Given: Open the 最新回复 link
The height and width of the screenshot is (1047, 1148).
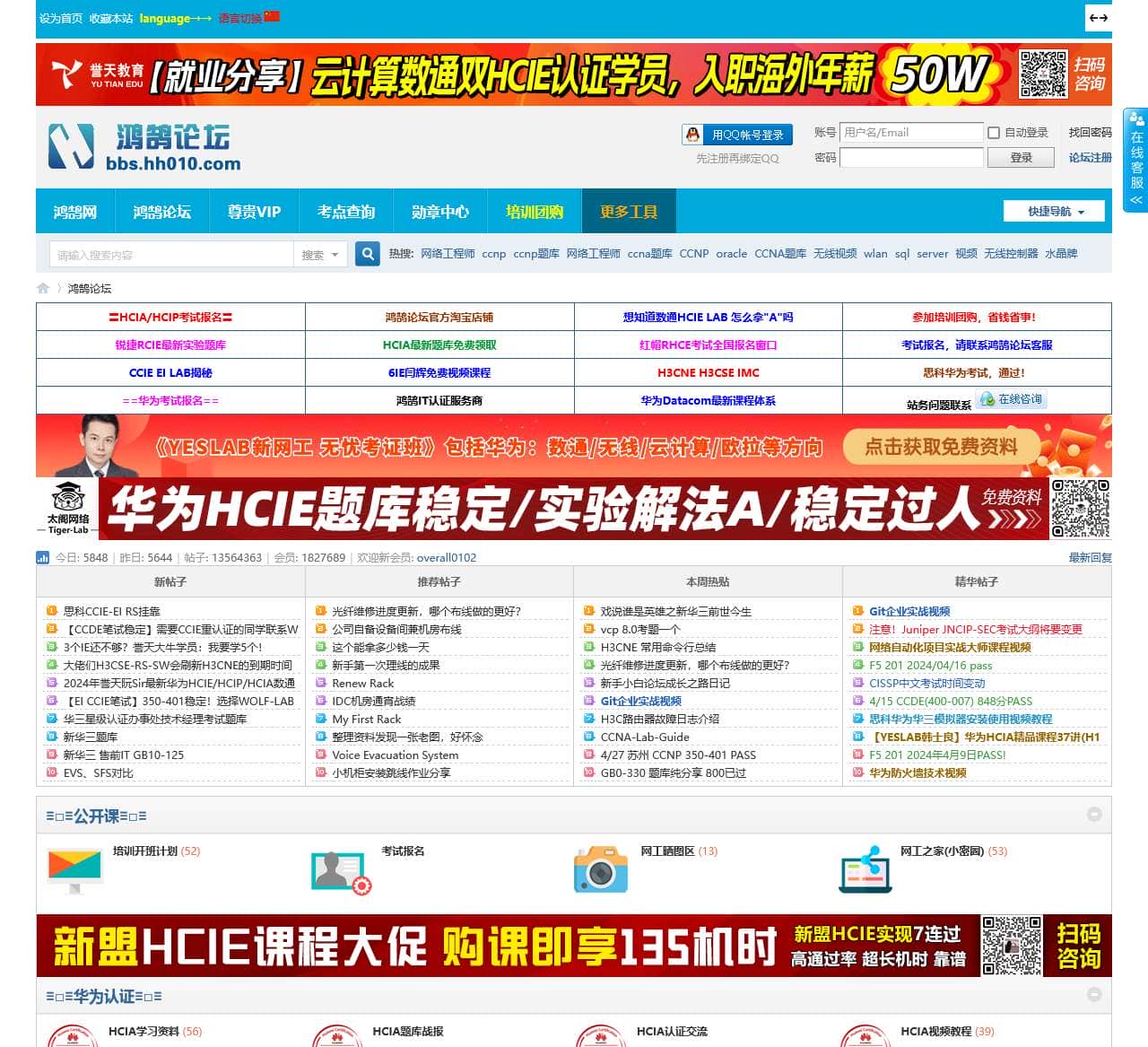Looking at the screenshot, I should pos(1090,558).
